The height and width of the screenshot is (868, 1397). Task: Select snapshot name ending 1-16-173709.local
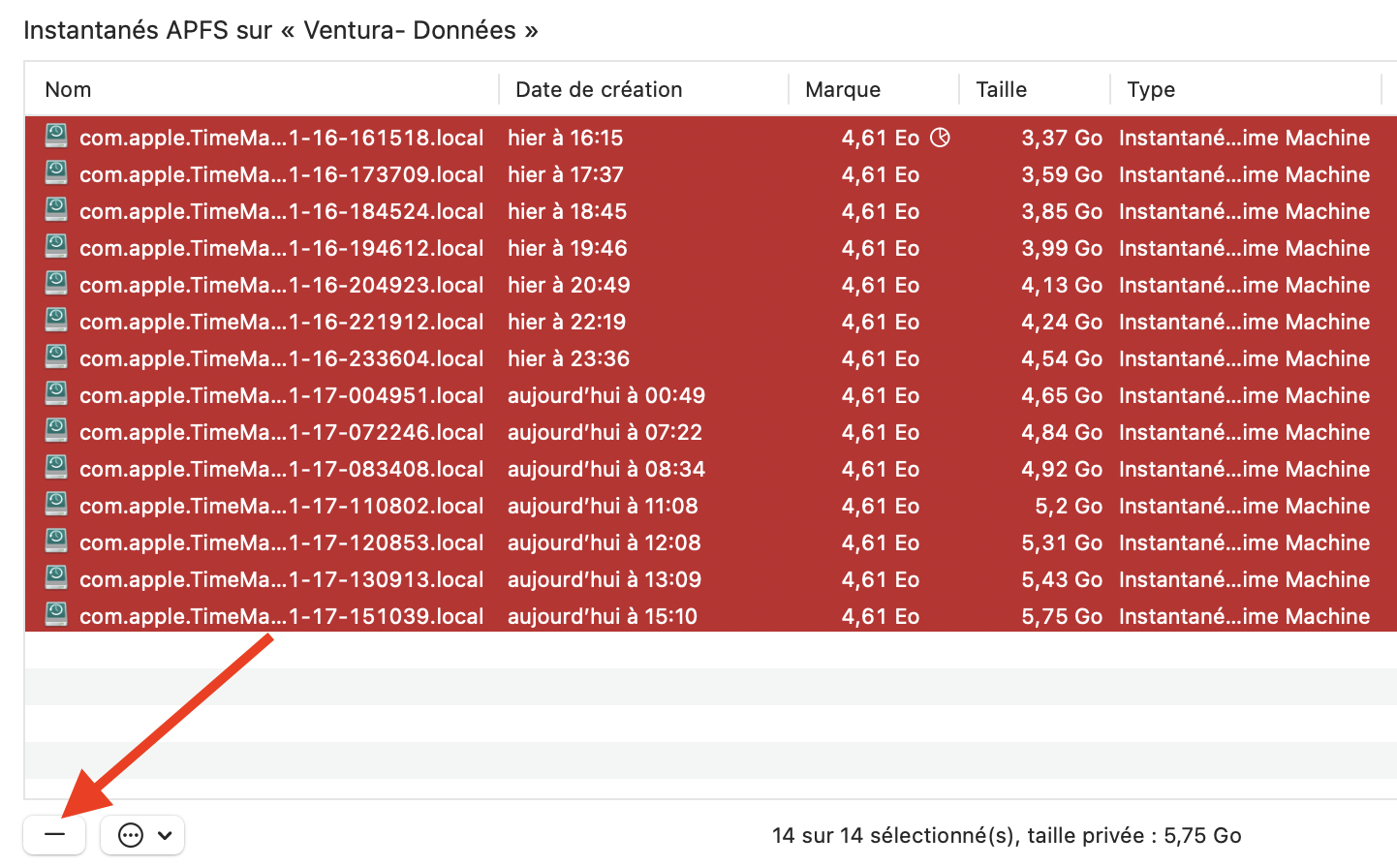pos(281,174)
